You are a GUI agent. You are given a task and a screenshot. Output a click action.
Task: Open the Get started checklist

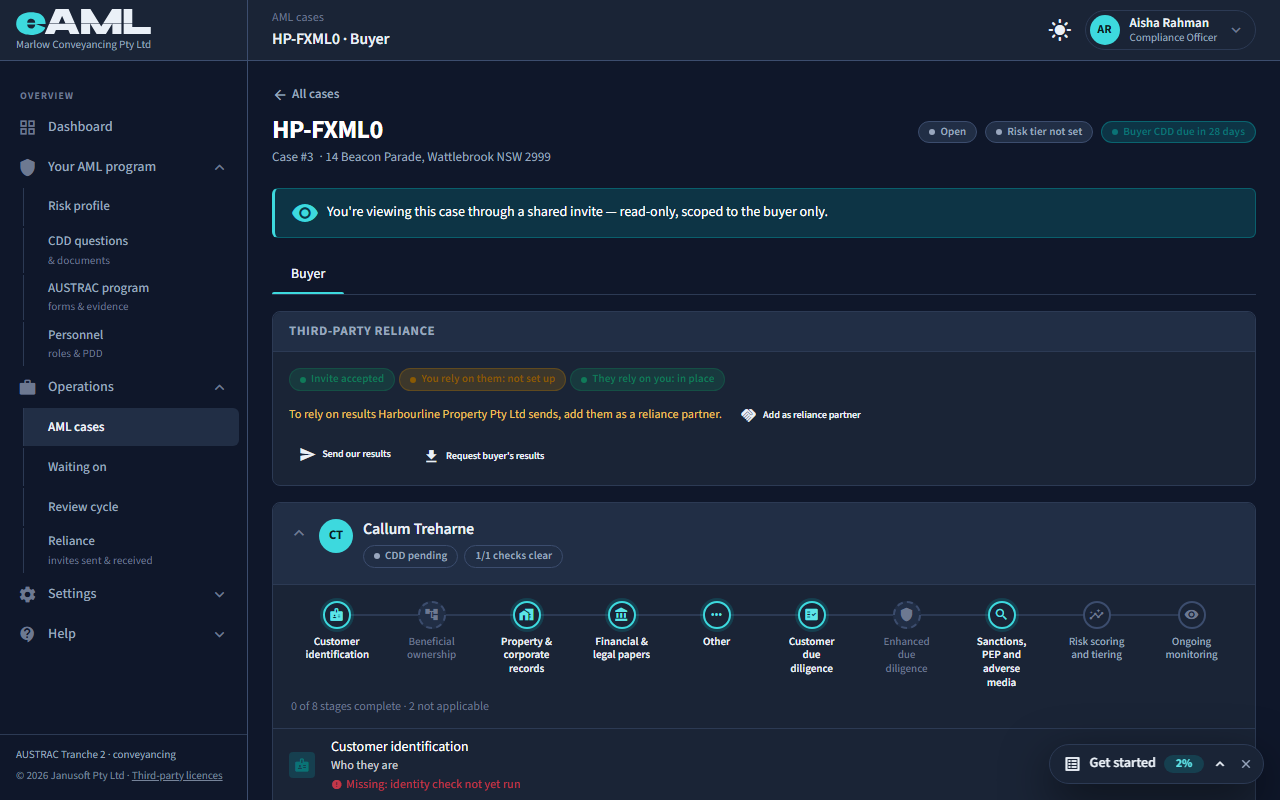click(1122, 763)
